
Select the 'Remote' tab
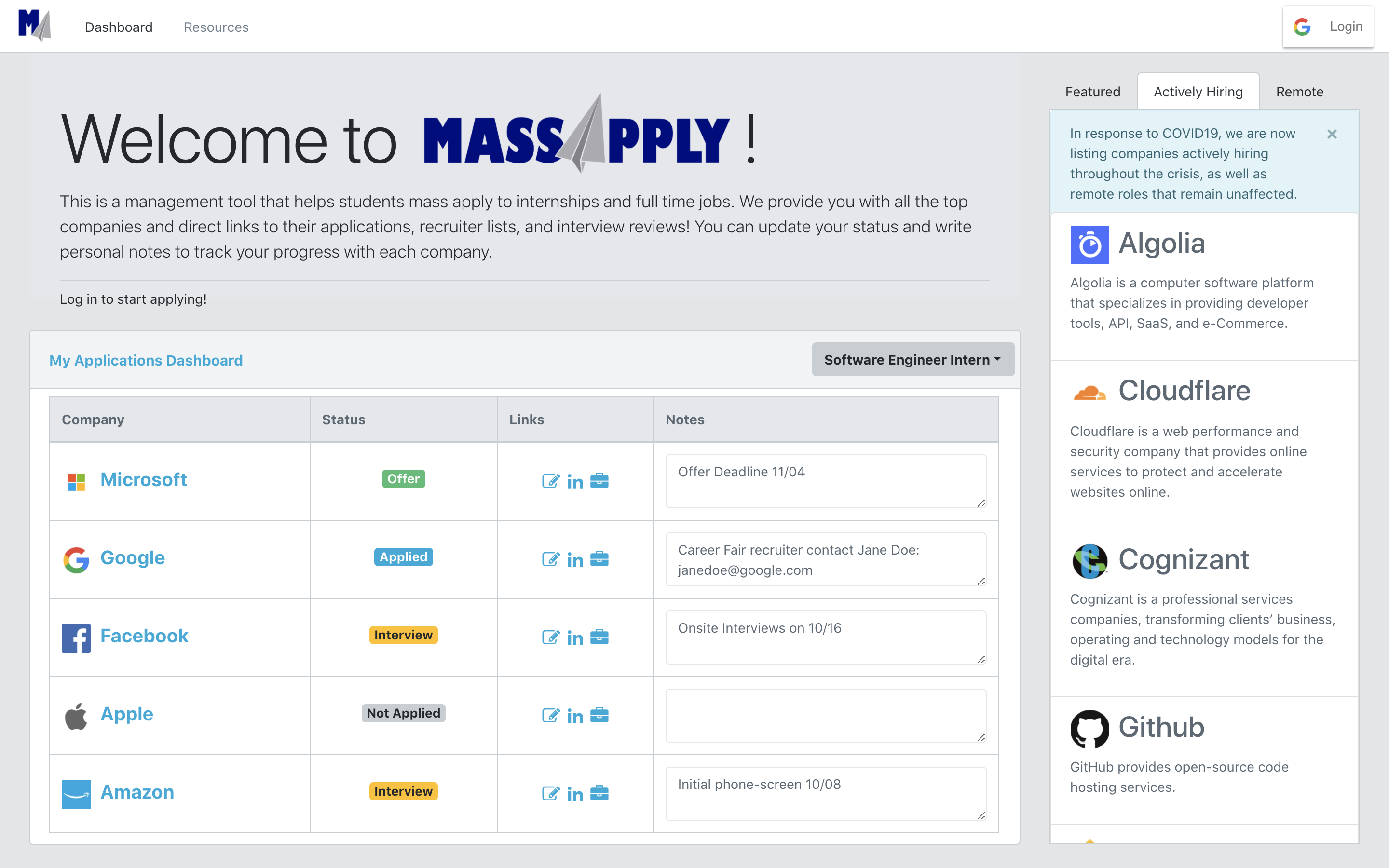click(x=1299, y=90)
